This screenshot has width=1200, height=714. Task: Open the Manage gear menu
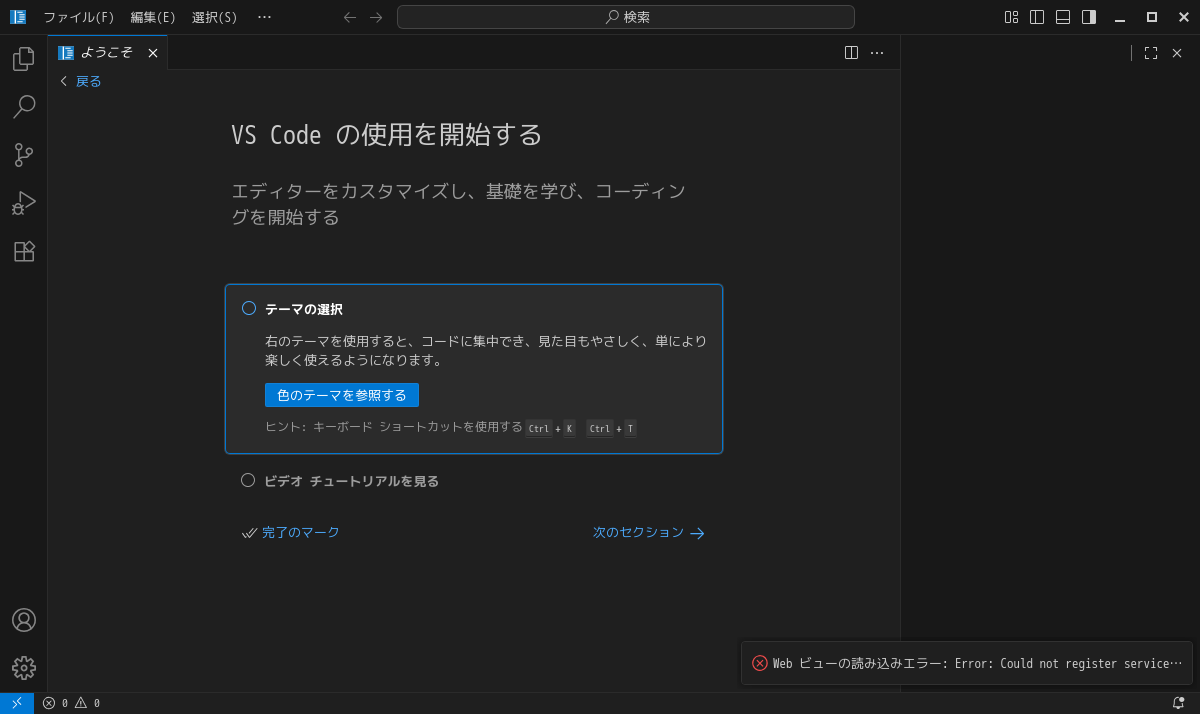pos(24,668)
